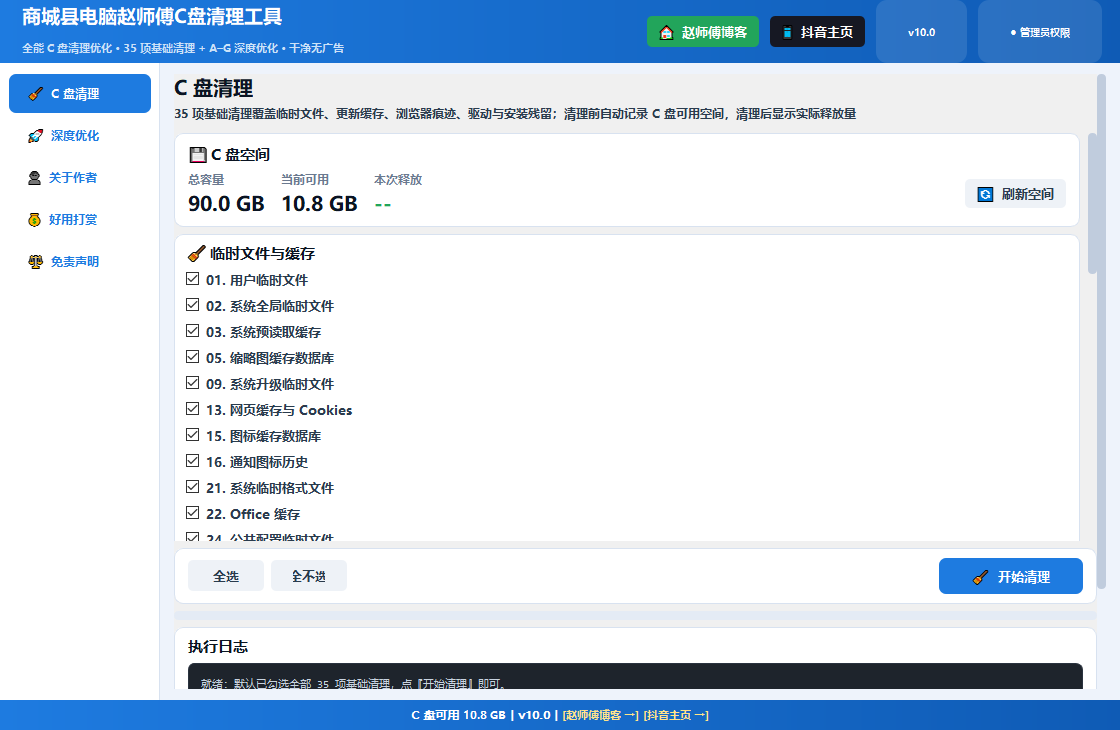
Task: Click the 抖音主页 link in footer
Action: 676,715
